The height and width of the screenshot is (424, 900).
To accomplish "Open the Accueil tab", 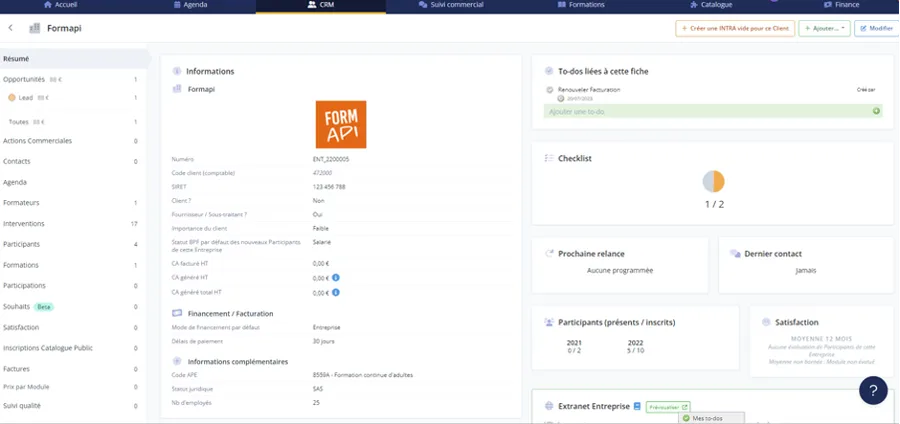I will [61, 5].
